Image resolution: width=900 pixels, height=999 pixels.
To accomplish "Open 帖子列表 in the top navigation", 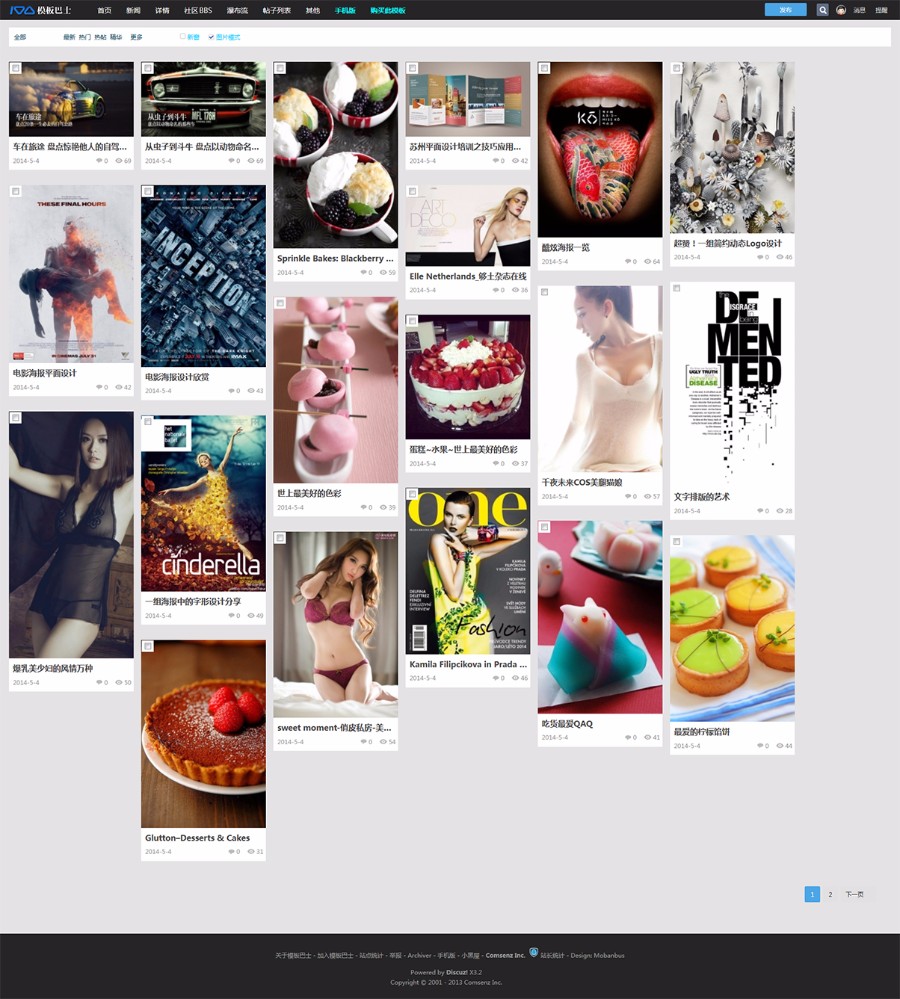I will click(x=277, y=10).
